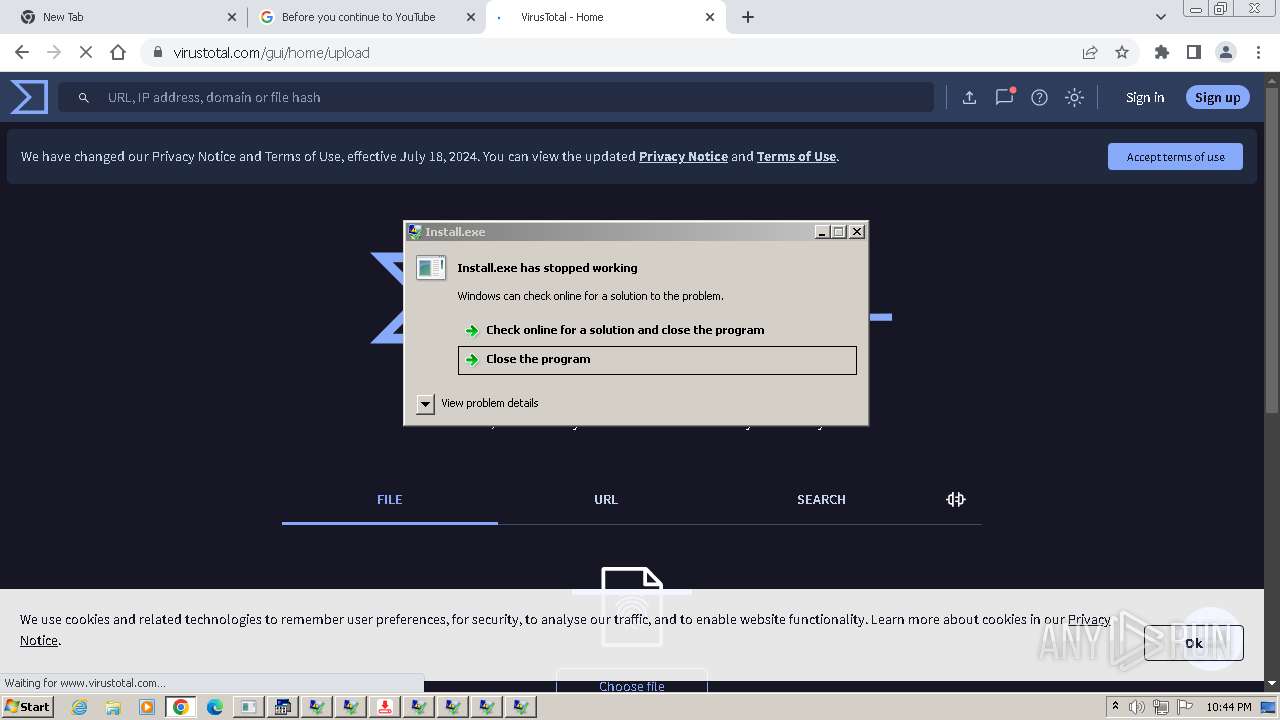This screenshot has height=720, width=1280.
Task: Open the Terms of Use link
Action: 796,156
